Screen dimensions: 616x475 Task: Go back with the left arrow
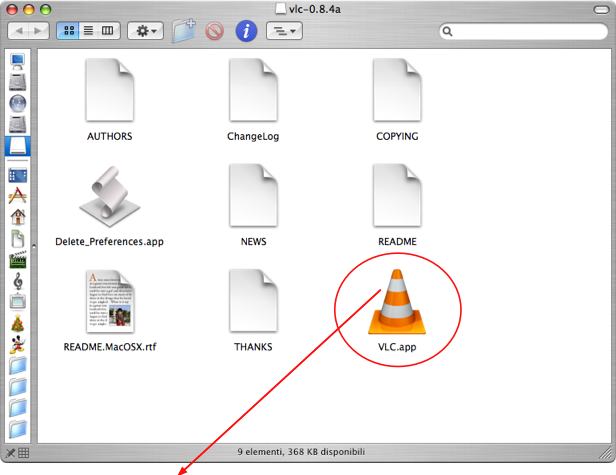(18, 31)
